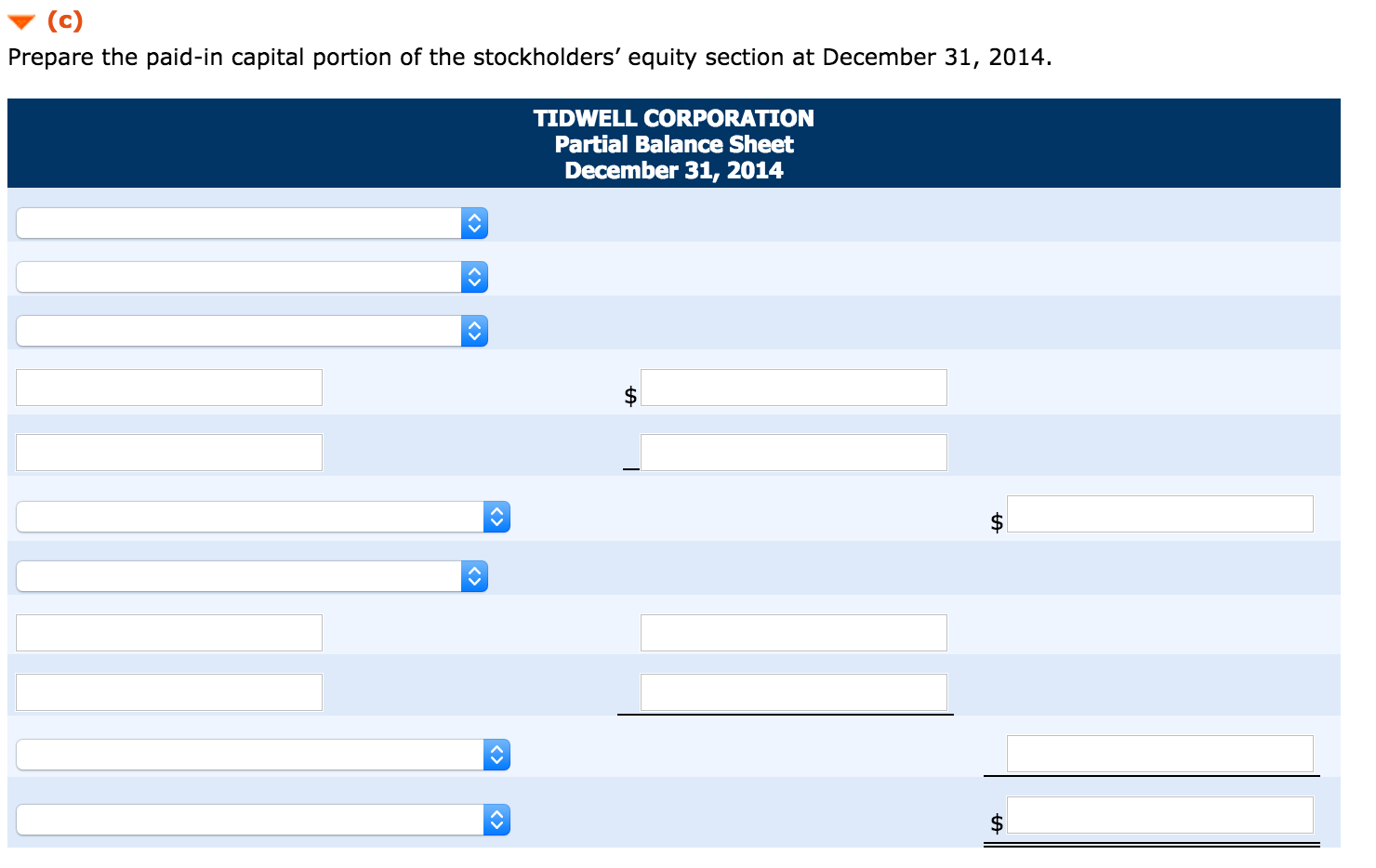Open the second dropdown selector below the header

(x=476, y=277)
